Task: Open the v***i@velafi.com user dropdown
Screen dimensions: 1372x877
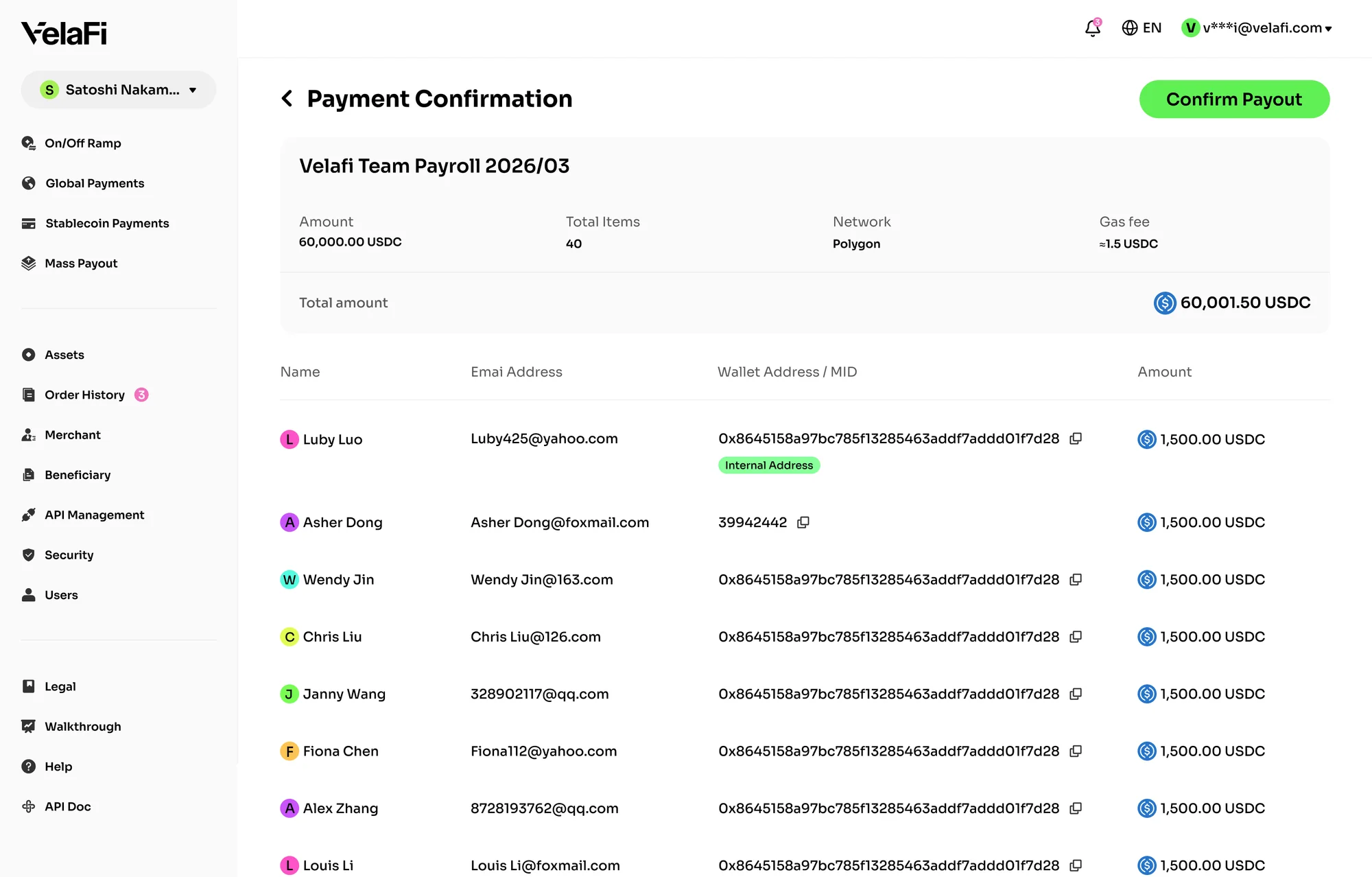Action: (1257, 28)
